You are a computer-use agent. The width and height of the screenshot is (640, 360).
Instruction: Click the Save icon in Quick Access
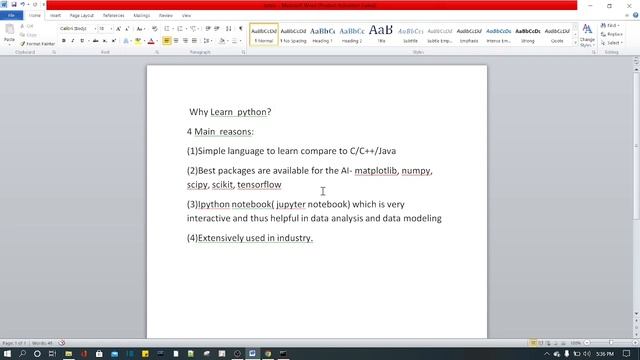[14, 4]
